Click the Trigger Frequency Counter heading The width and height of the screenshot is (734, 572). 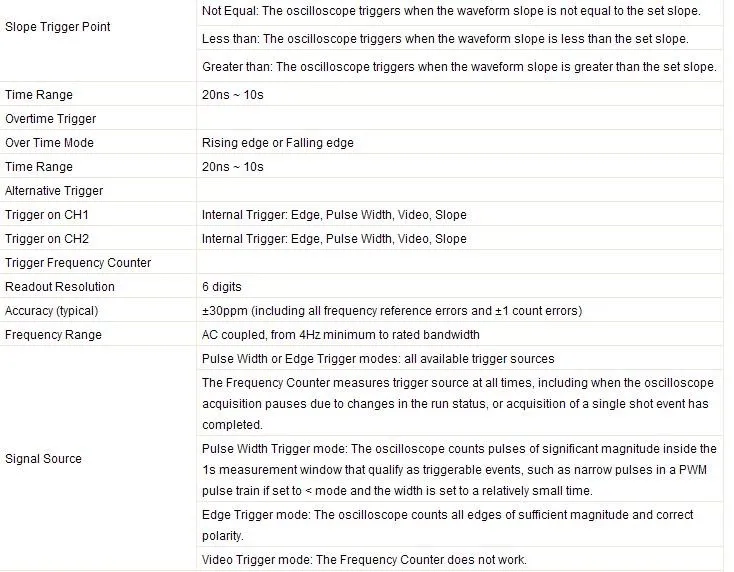[x=78, y=263]
